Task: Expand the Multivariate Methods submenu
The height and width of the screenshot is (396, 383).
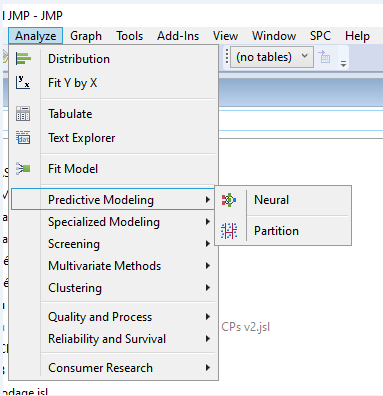Action: point(113,266)
